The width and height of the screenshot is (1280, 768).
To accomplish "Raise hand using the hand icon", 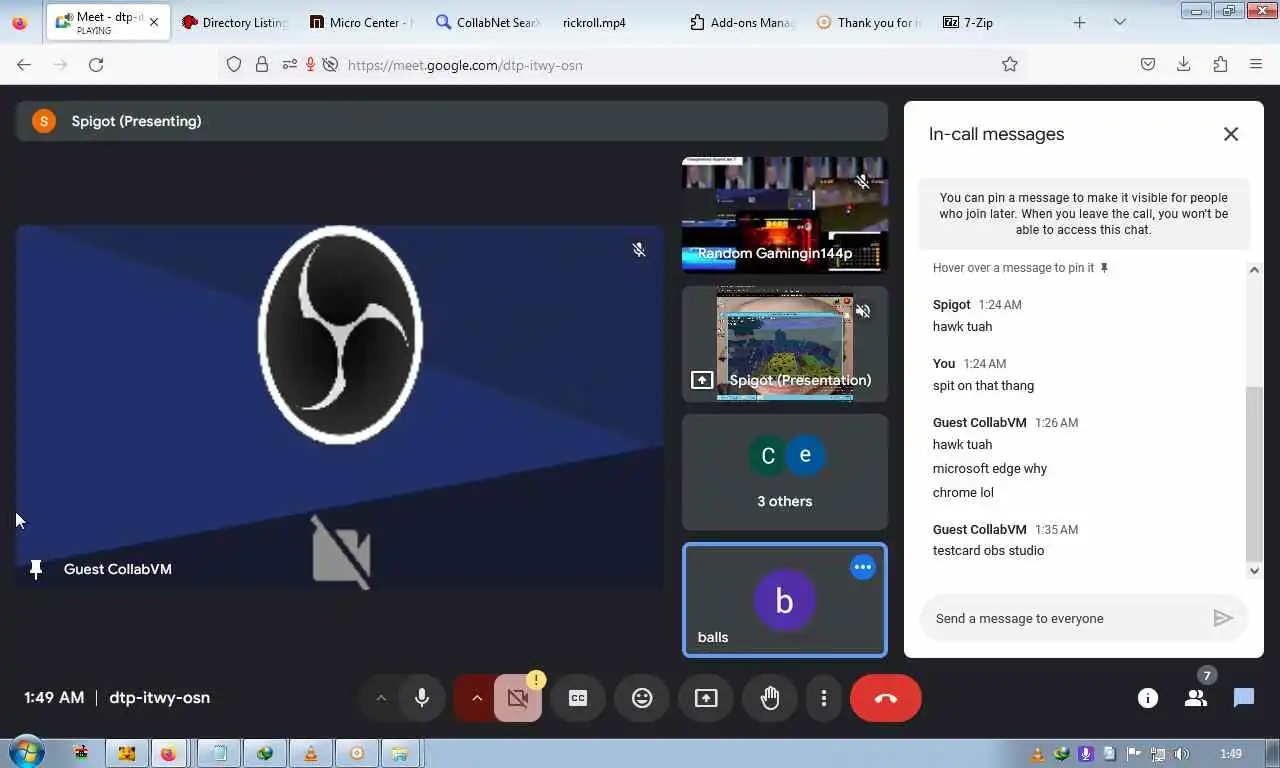I will [x=770, y=698].
